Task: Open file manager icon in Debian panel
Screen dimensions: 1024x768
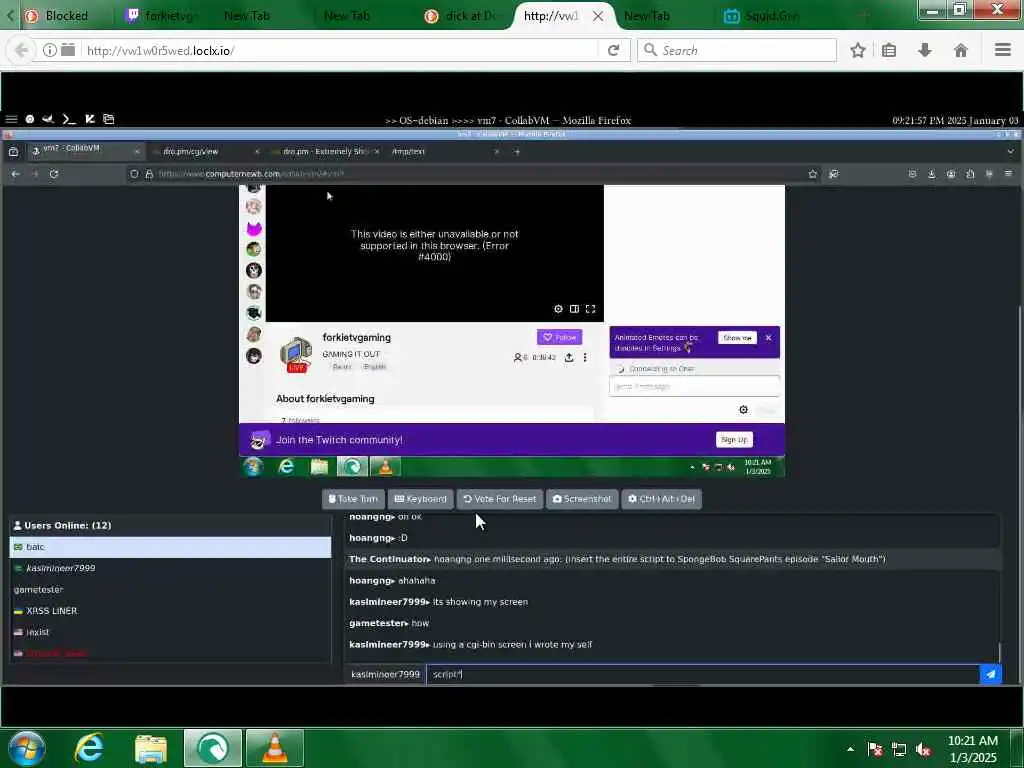Action: point(108,119)
